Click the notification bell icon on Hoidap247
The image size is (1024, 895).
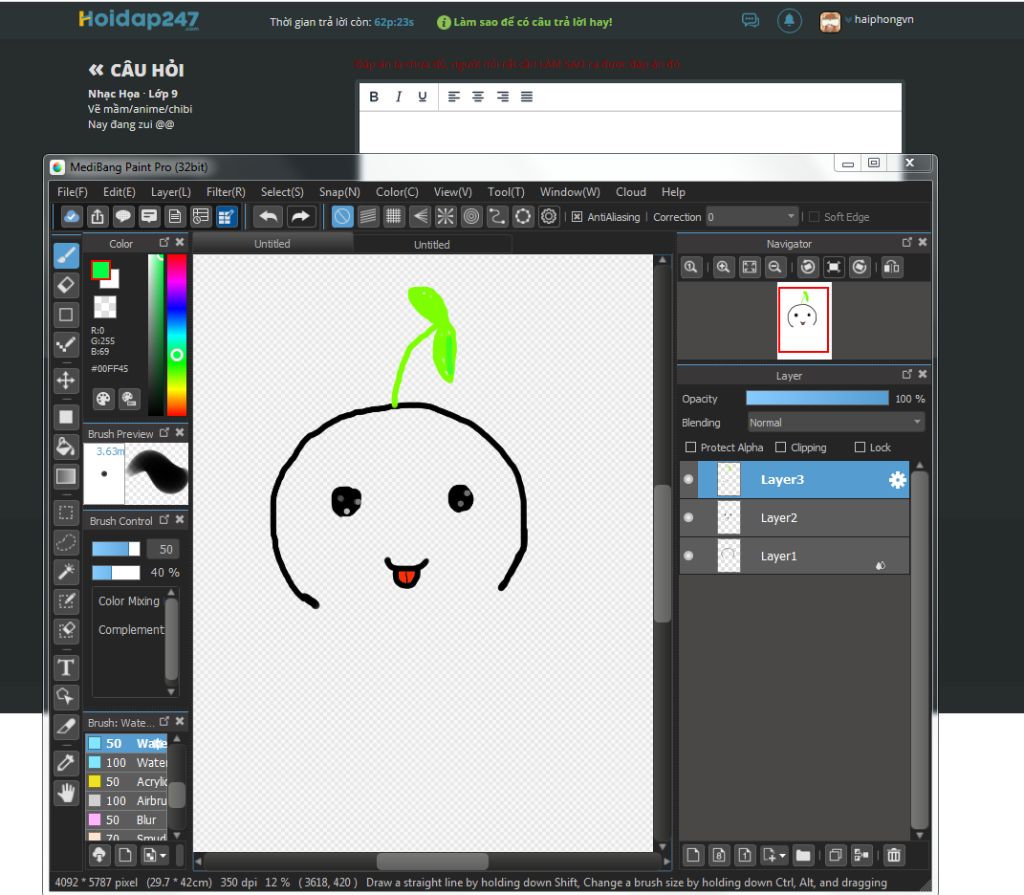pos(789,21)
